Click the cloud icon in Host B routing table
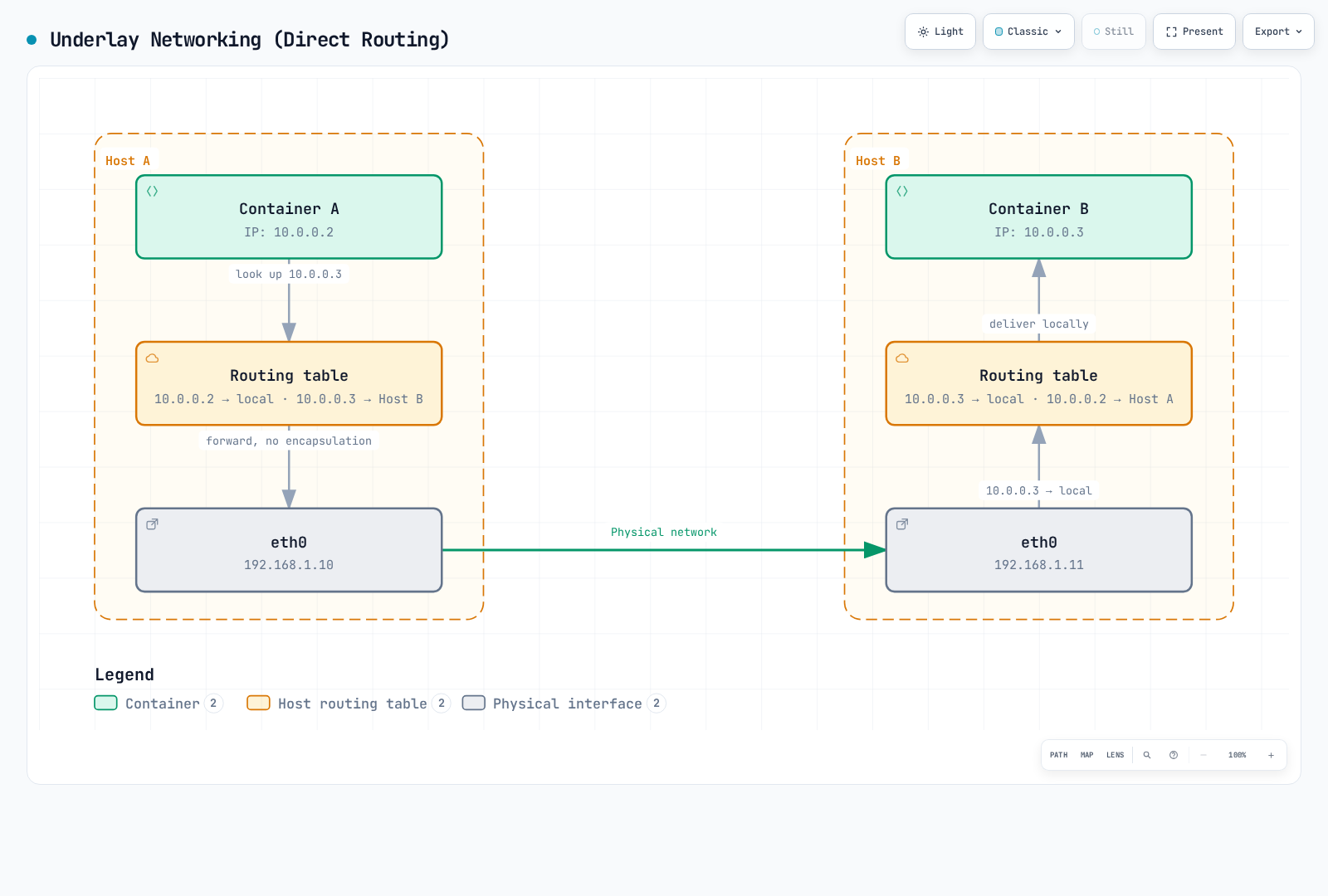The height and width of the screenshot is (896, 1328). 902,358
